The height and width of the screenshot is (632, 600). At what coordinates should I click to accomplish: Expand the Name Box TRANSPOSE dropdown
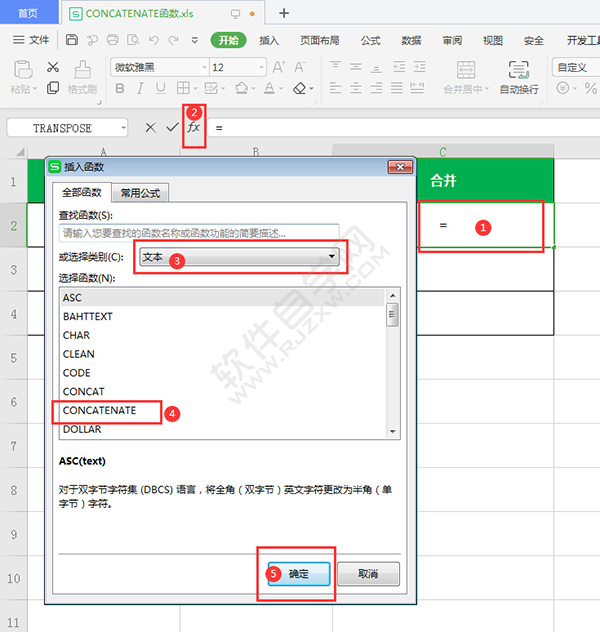123,128
